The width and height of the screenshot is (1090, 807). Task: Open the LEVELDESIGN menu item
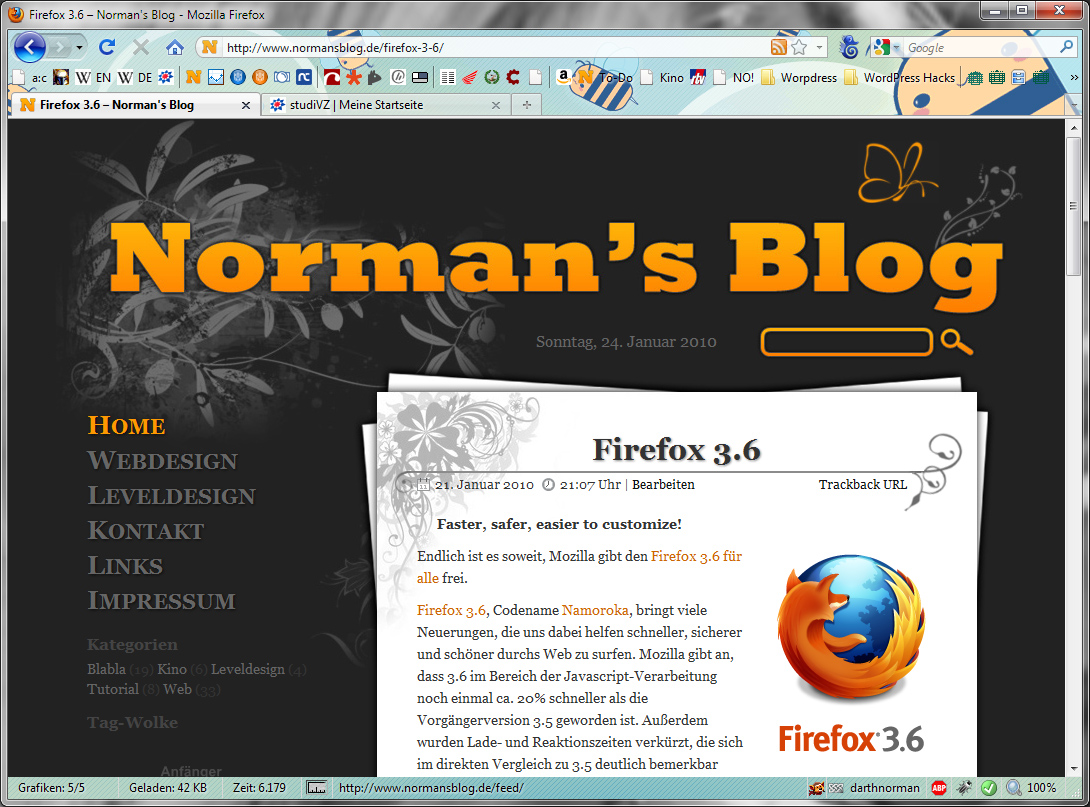coord(172,495)
